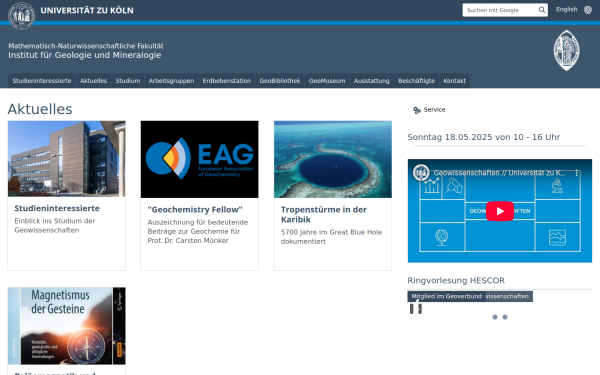Open Mathematisch-Naturwissenschaftliche Fakultät link
Image resolution: width=600 pixels, height=375 pixels.
[86, 46]
